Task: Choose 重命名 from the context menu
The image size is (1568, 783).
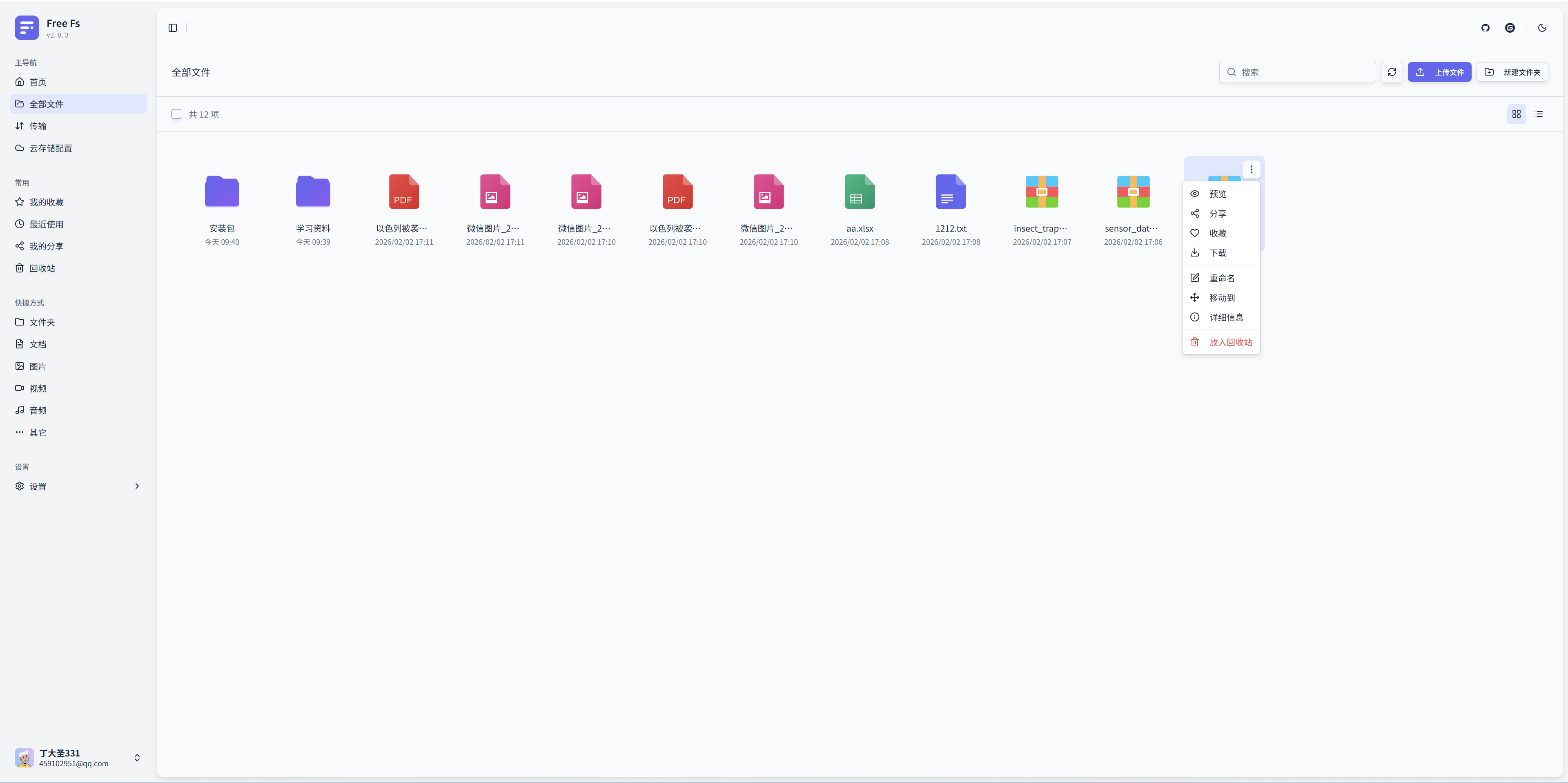Action: (1221, 278)
